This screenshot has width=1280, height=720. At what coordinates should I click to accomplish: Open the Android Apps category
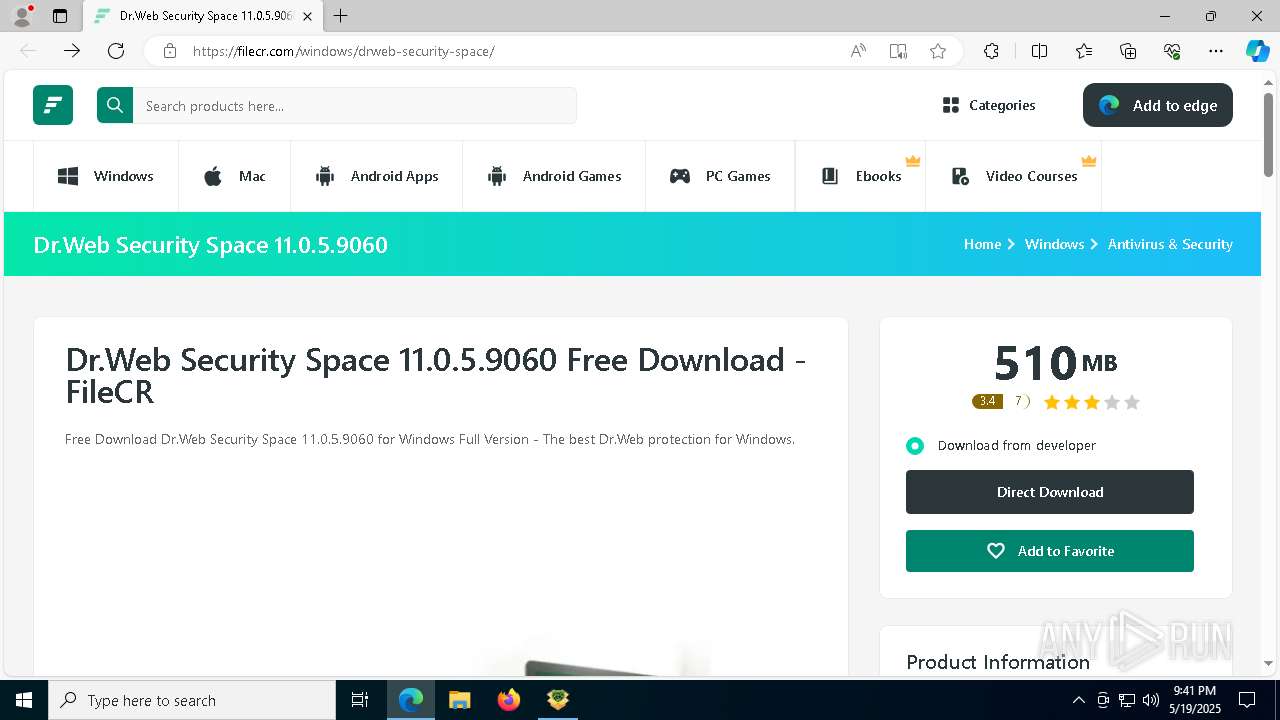click(377, 176)
